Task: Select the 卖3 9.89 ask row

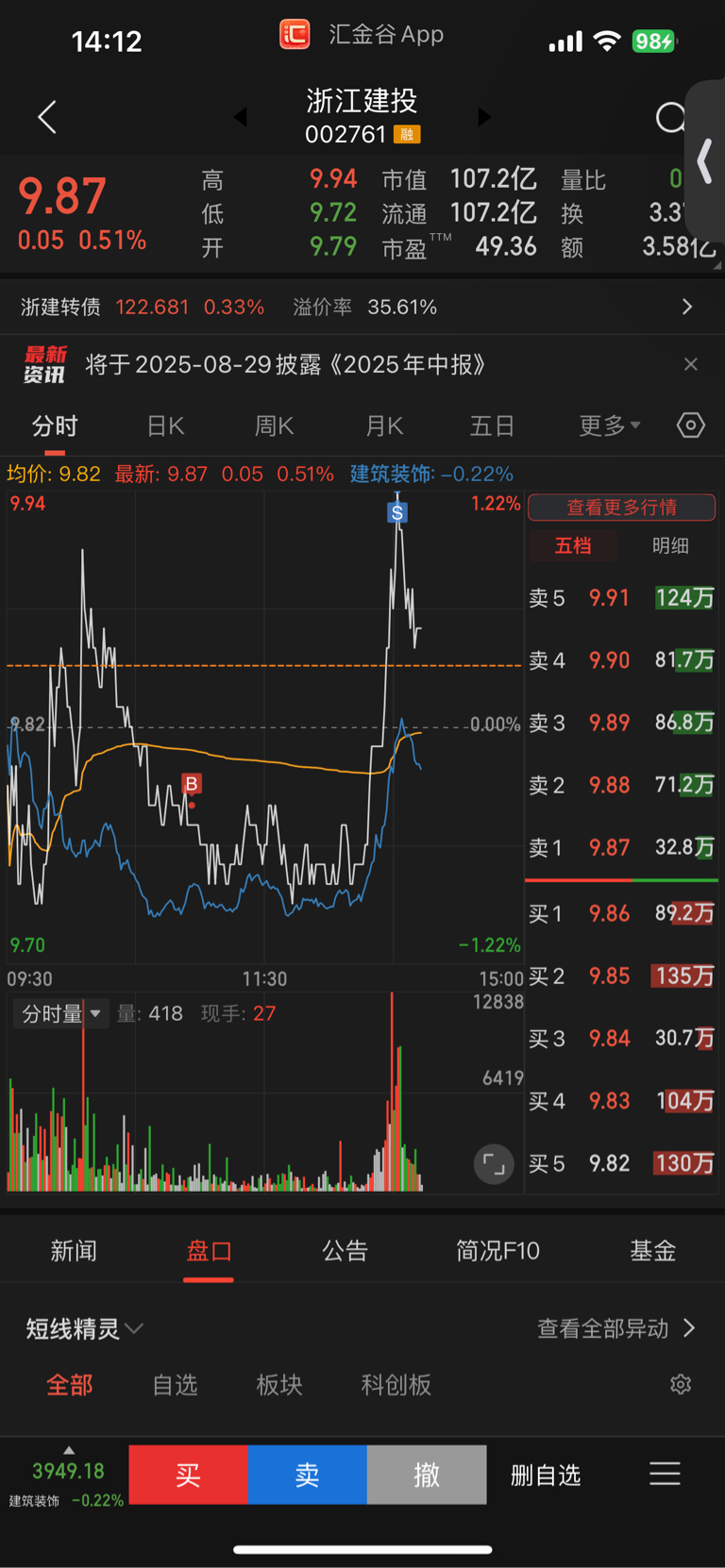Action: [x=621, y=723]
